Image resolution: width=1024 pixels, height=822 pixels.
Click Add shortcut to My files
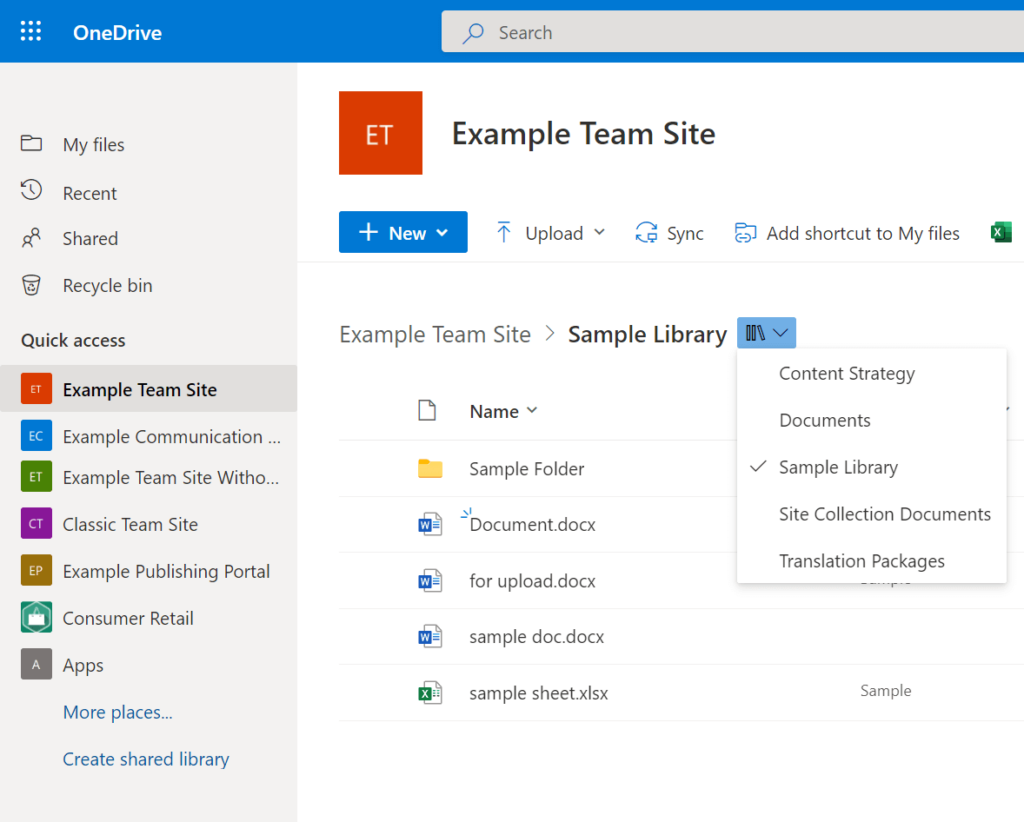click(x=847, y=232)
